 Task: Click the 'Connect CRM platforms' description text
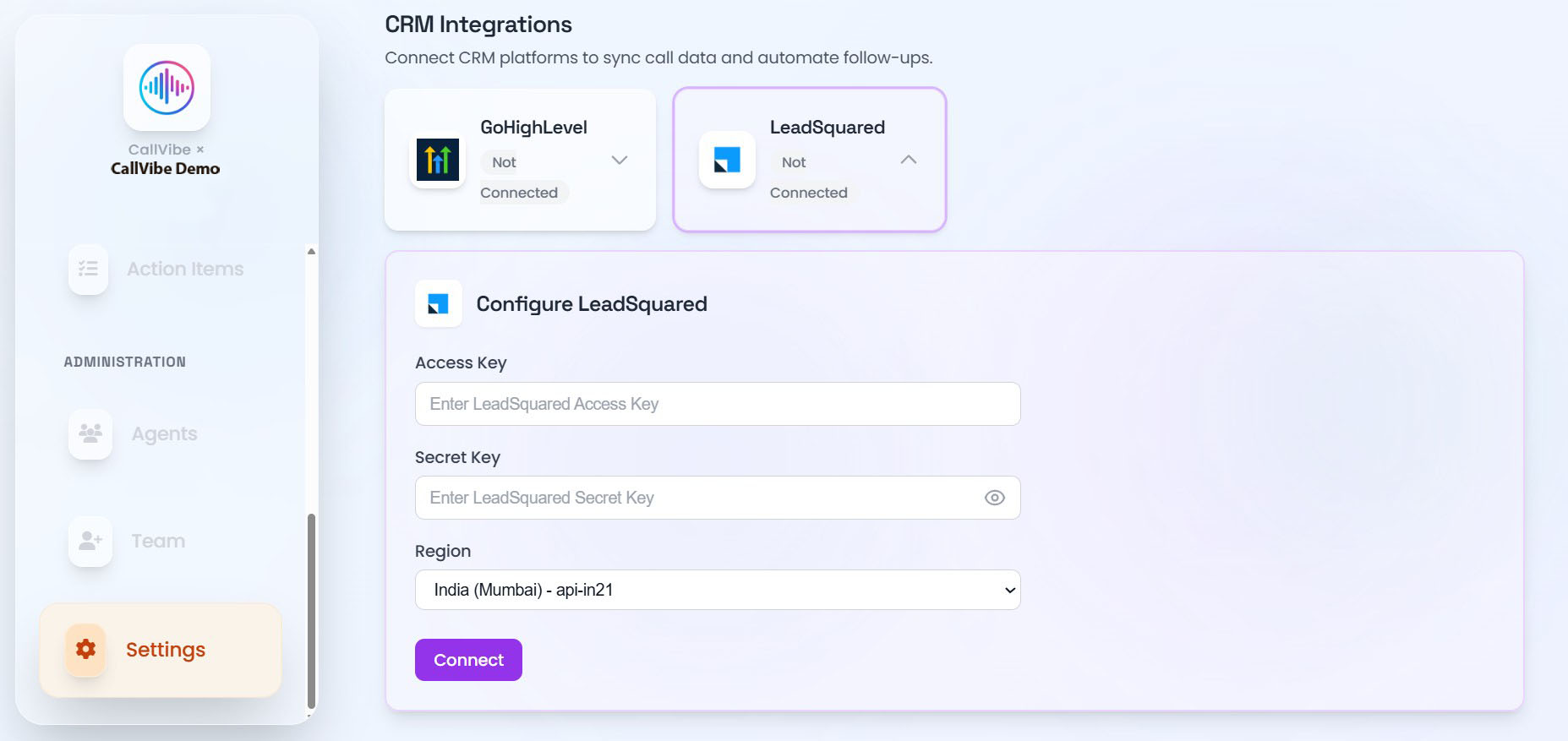coord(658,57)
